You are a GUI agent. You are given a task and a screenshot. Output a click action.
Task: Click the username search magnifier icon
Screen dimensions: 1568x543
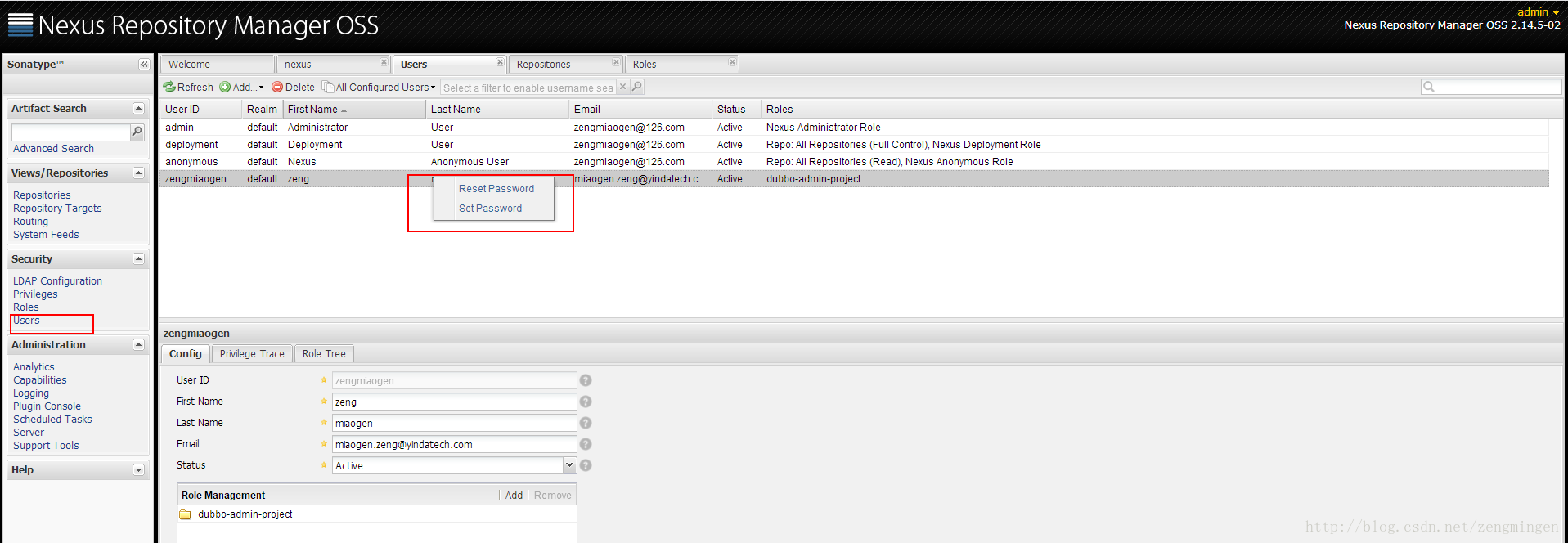[636, 87]
